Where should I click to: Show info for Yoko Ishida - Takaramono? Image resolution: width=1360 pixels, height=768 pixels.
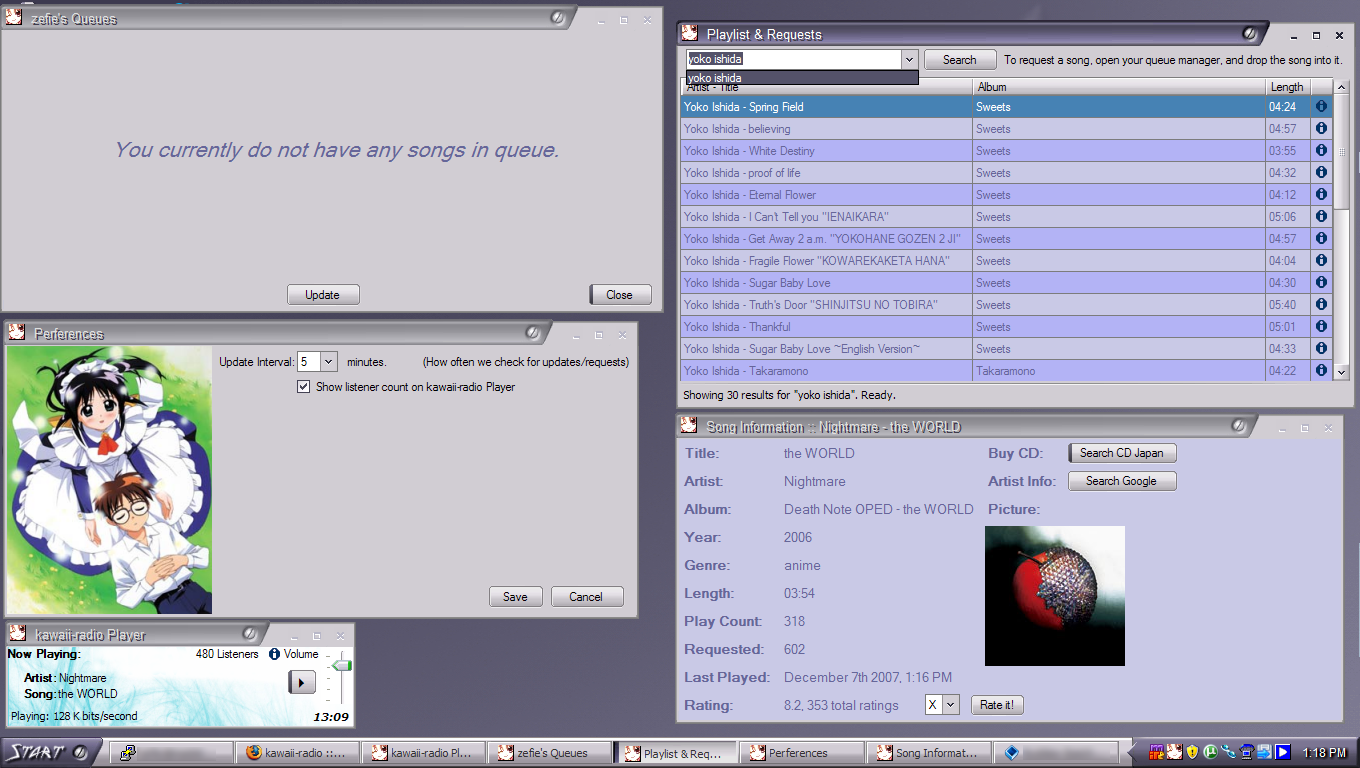point(1321,370)
